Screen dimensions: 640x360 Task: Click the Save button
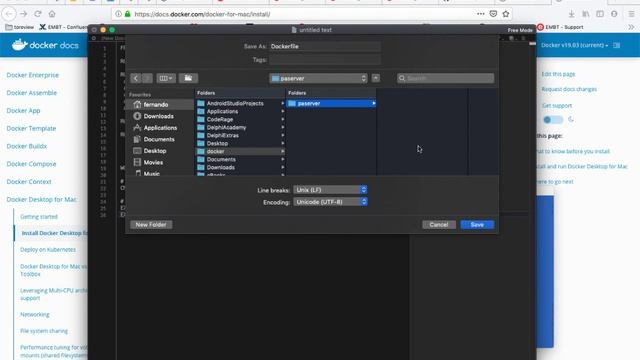click(x=477, y=224)
